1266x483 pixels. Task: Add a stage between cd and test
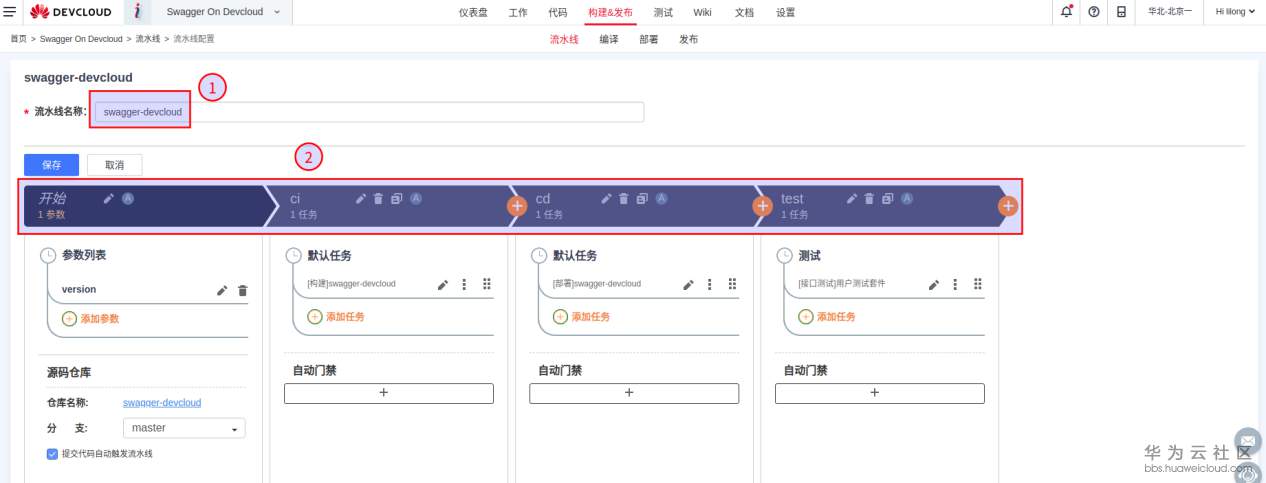tap(762, 206)
